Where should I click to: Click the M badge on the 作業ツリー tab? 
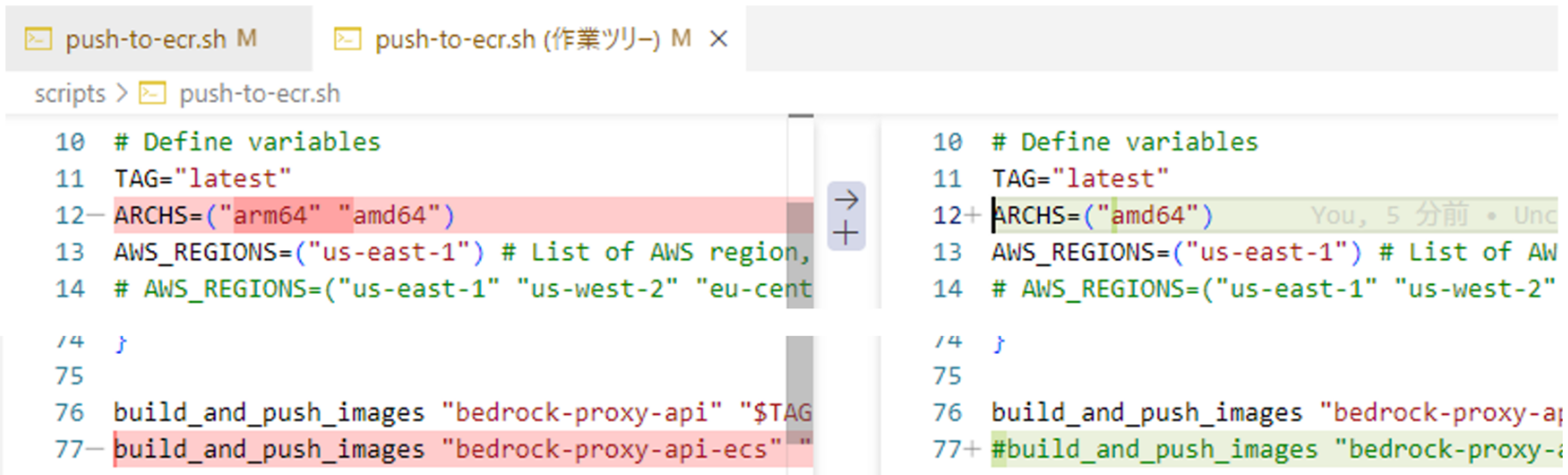click(x=680, y=39)
